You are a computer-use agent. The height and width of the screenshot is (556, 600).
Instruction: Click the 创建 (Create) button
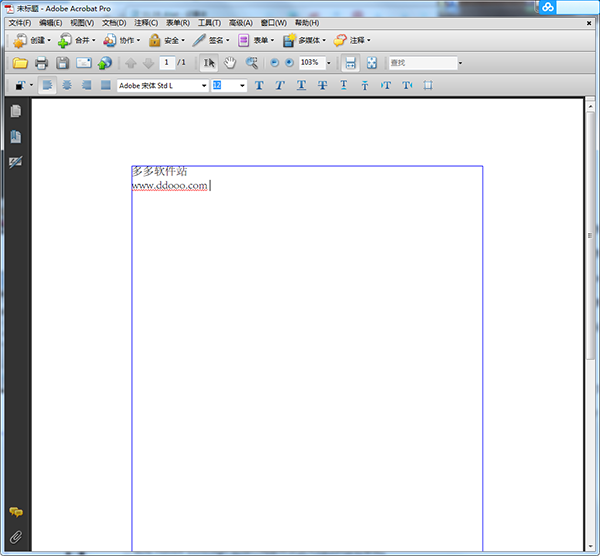28,41
